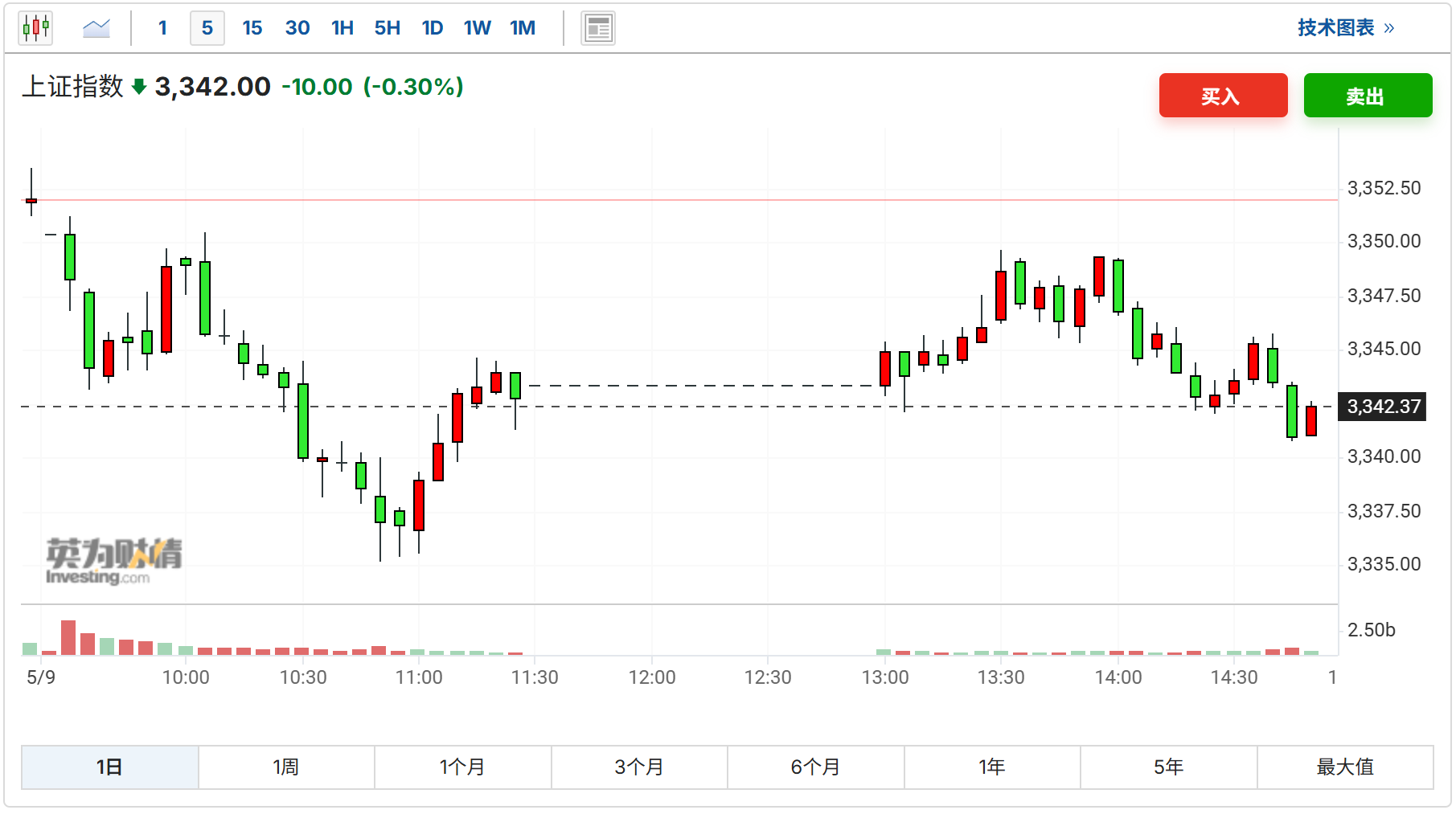This screenshot has width=1456, height=814.
Task: Select the 1 minute interval
Action: click(162, 28)
